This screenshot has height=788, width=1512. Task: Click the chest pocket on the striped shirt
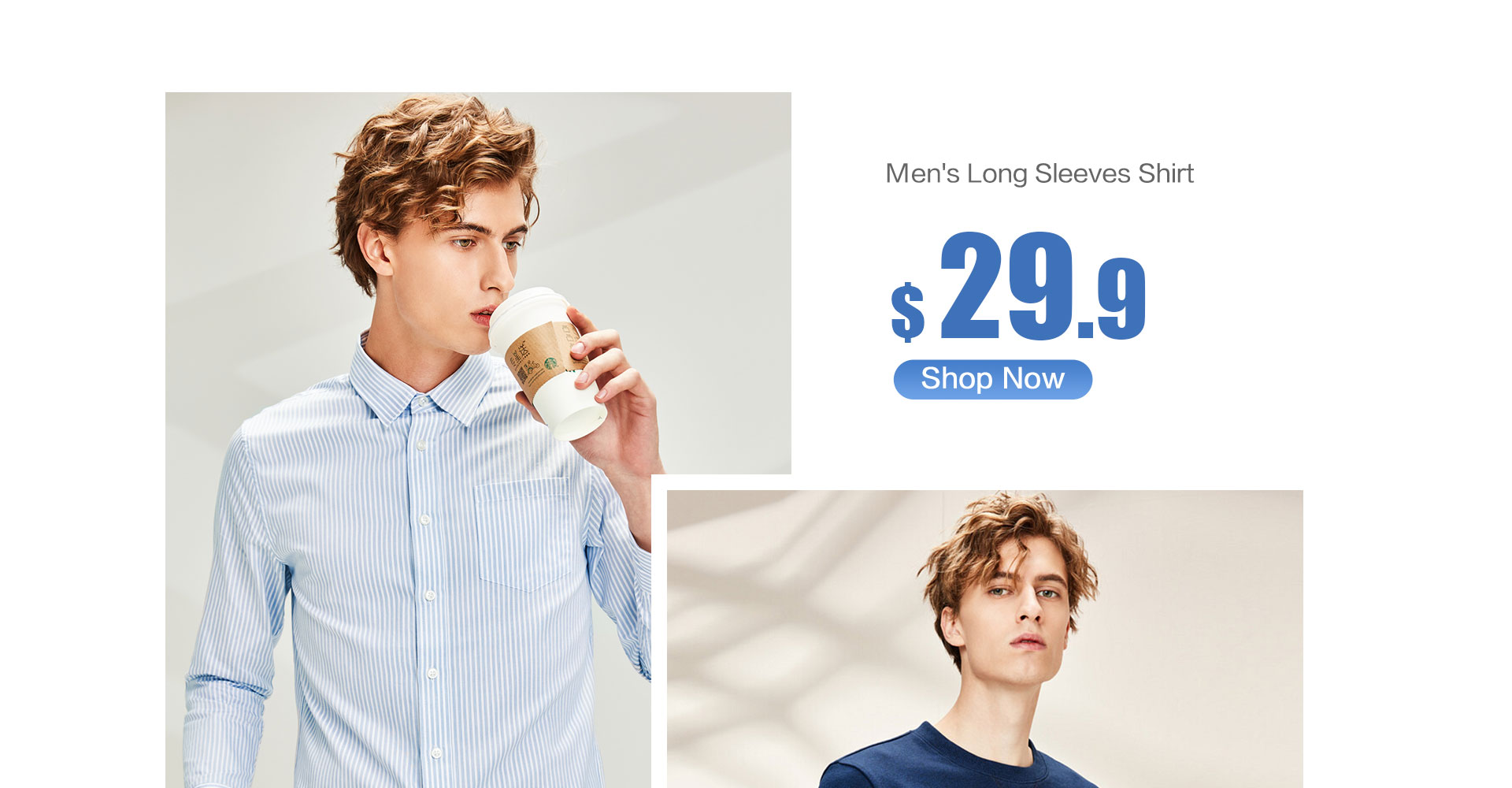pos(522,534)
